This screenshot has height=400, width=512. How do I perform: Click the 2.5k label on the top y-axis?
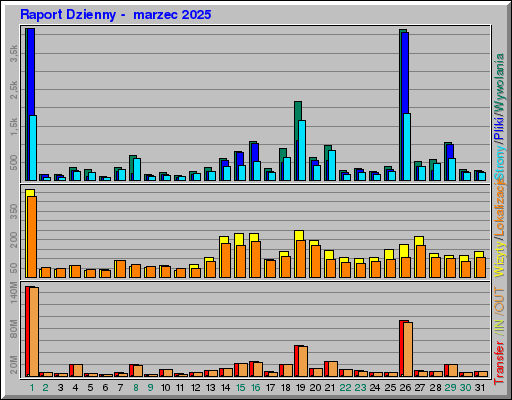[14, 90]
